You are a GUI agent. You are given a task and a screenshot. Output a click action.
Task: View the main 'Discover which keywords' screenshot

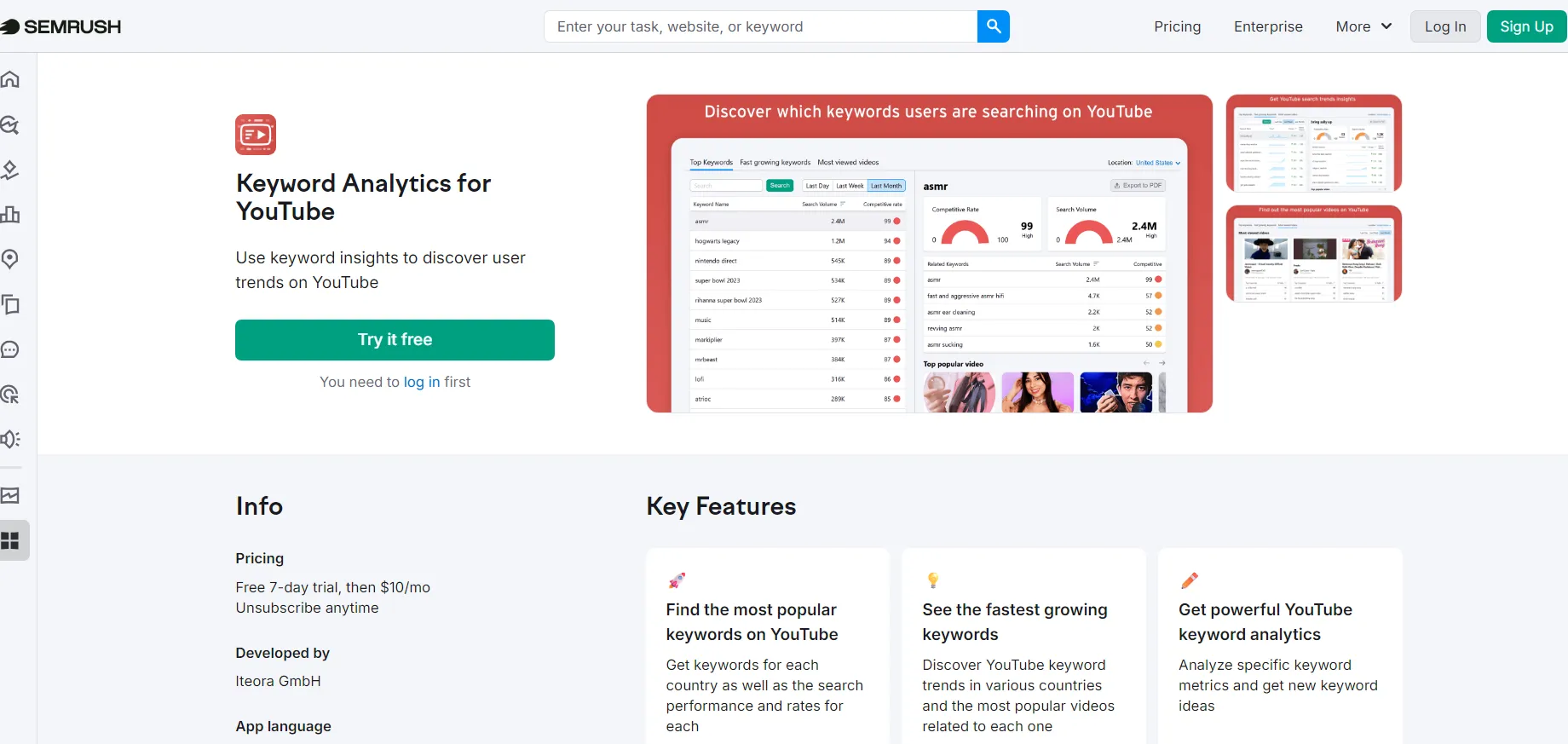tap(929, 253)
